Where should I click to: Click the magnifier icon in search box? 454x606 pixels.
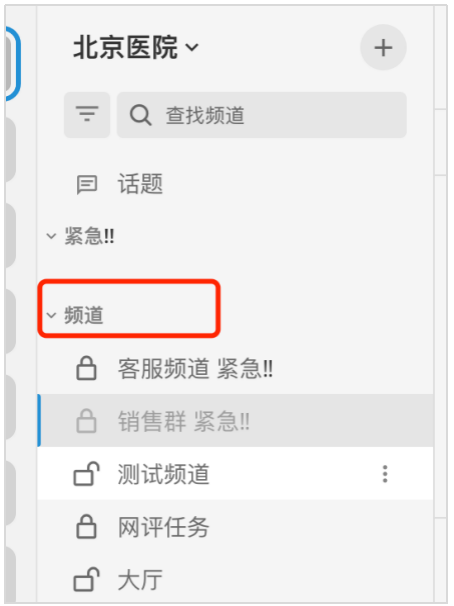[x=140, y=115]
